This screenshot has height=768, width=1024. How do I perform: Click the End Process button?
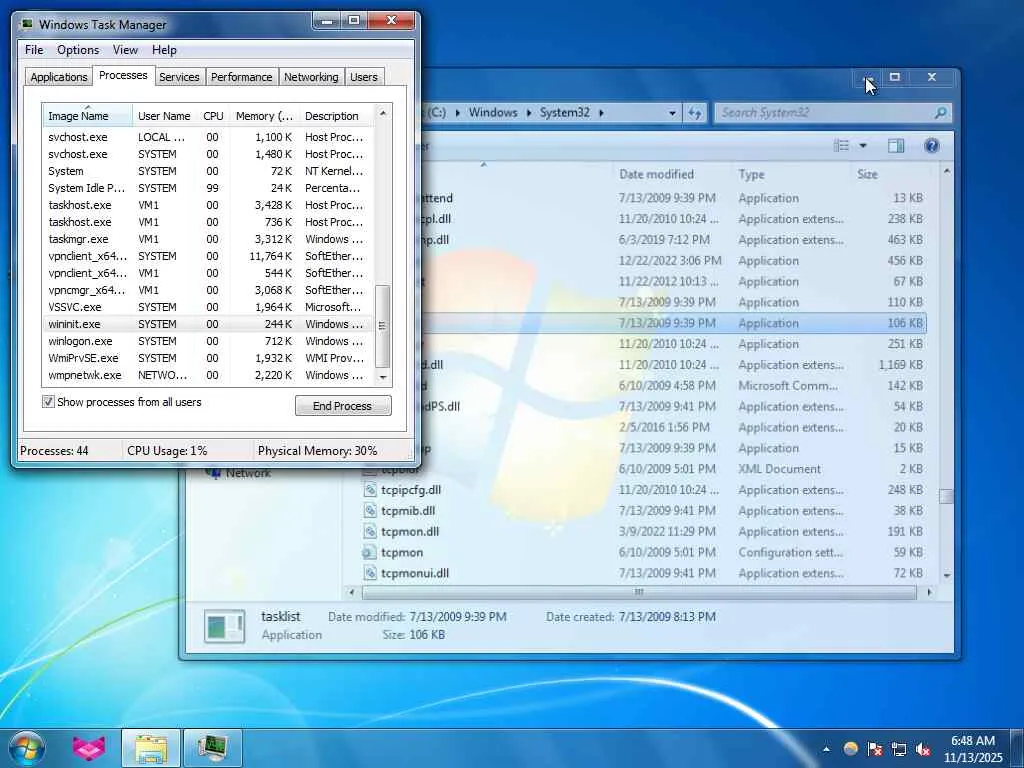pyautogui.click(x=343, y=406)
